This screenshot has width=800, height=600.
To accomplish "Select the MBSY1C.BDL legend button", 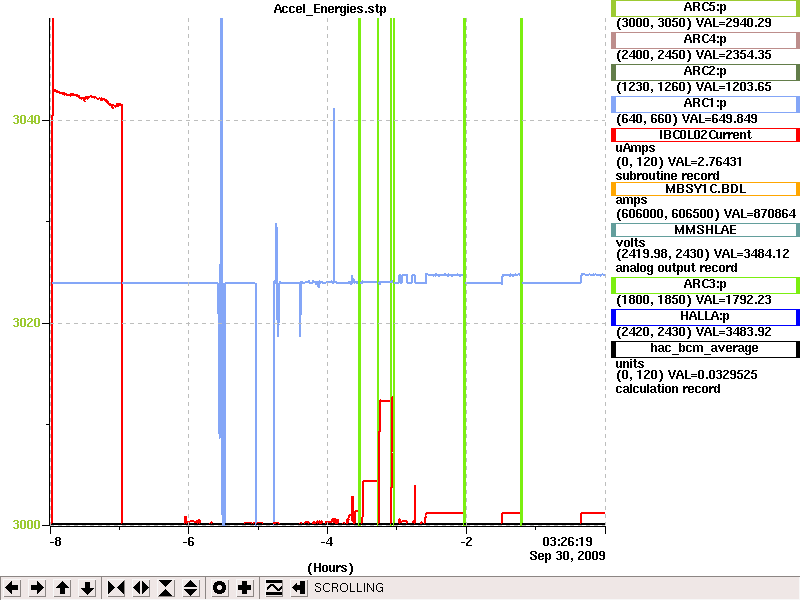I will tap(705, 189).
